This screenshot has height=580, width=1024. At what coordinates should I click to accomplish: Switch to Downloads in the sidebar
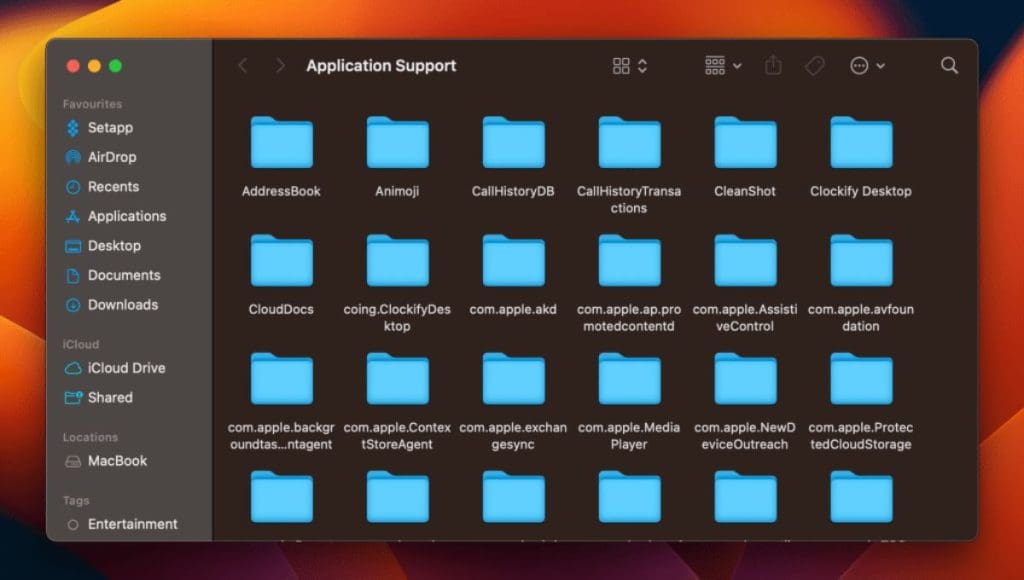pyautogui.click(x=112, y=305)
